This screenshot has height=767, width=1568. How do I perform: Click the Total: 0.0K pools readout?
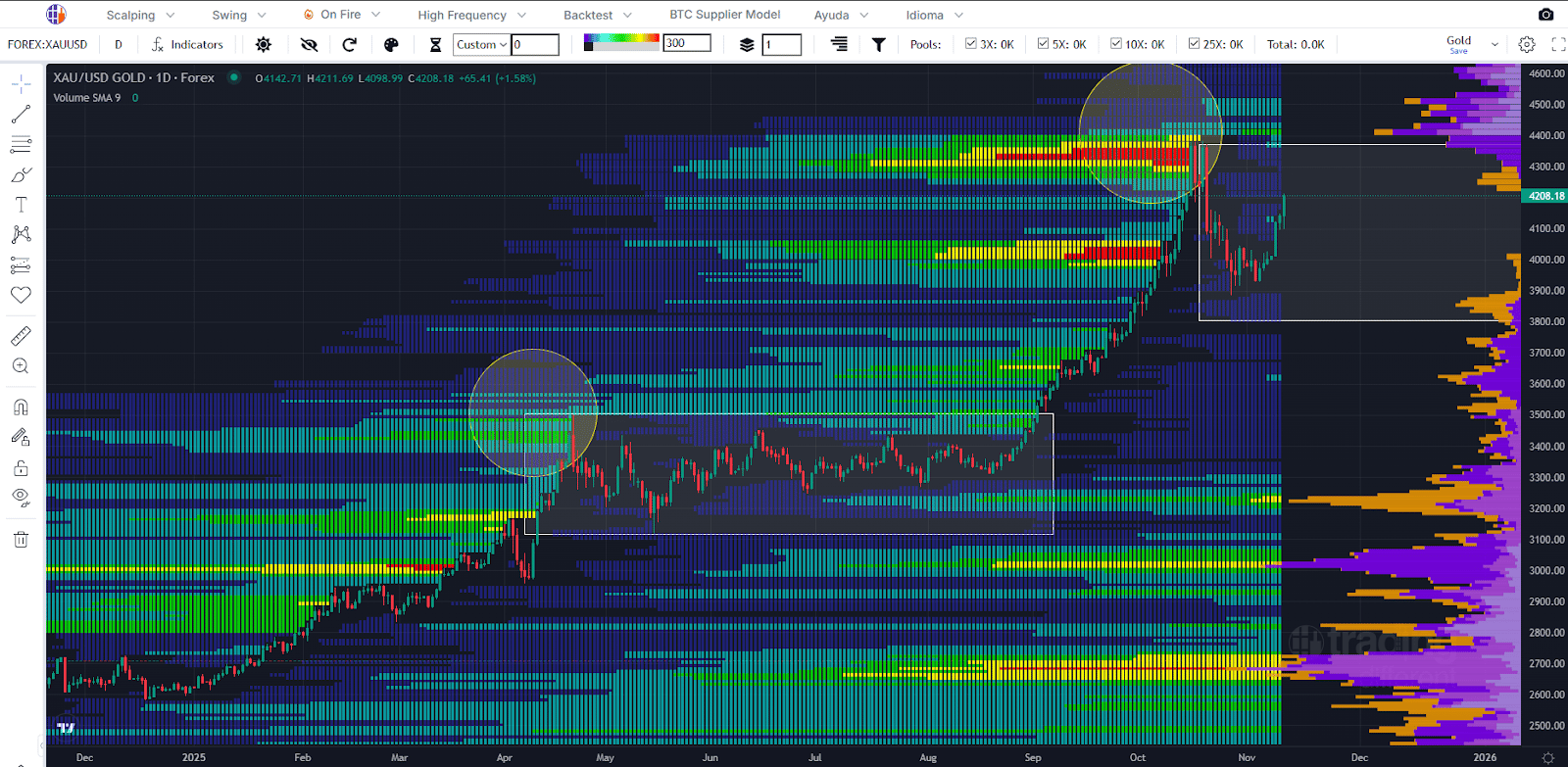[1296, 44]
